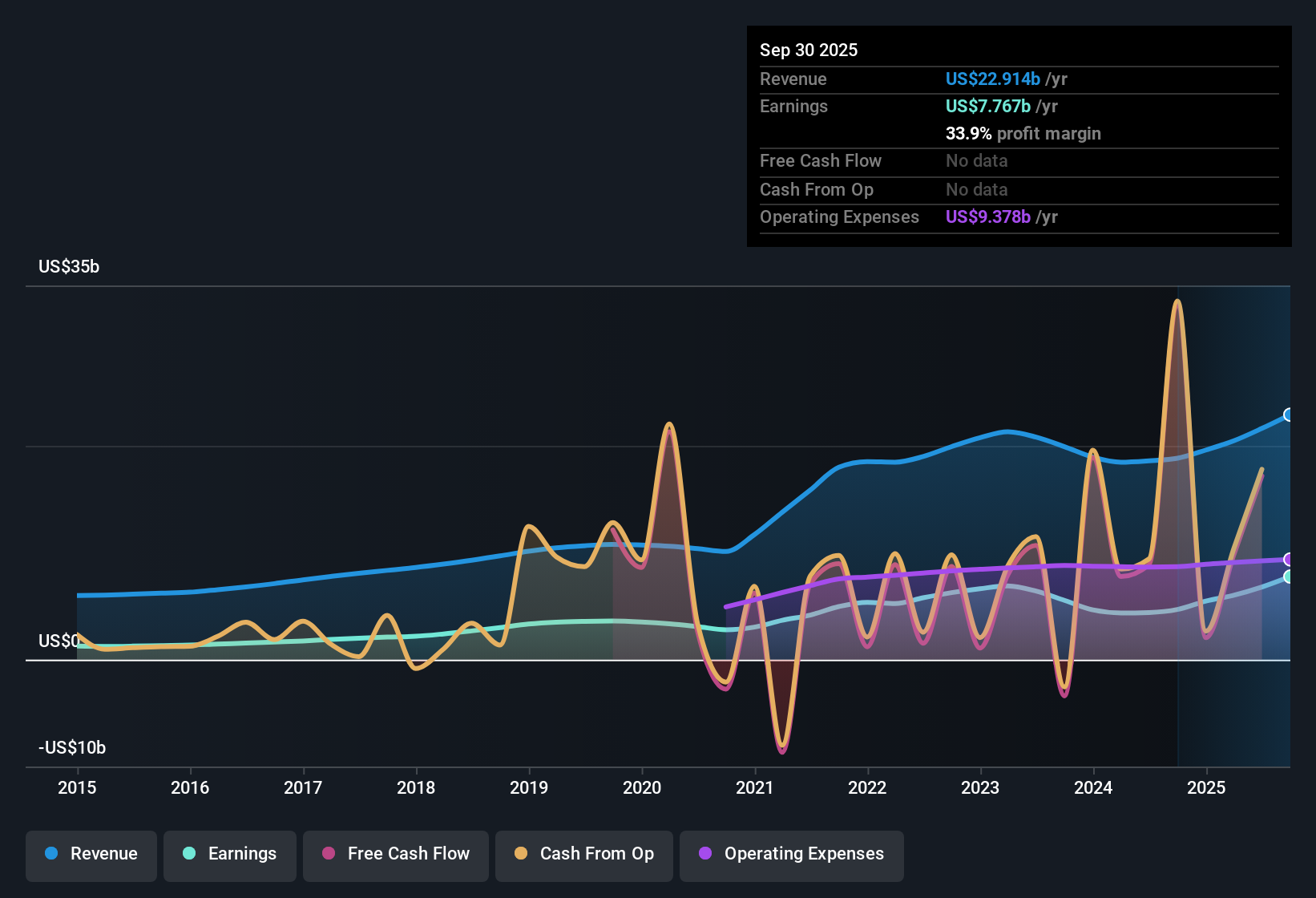Click the 2020 label on the x-axis

coord(642,788)
